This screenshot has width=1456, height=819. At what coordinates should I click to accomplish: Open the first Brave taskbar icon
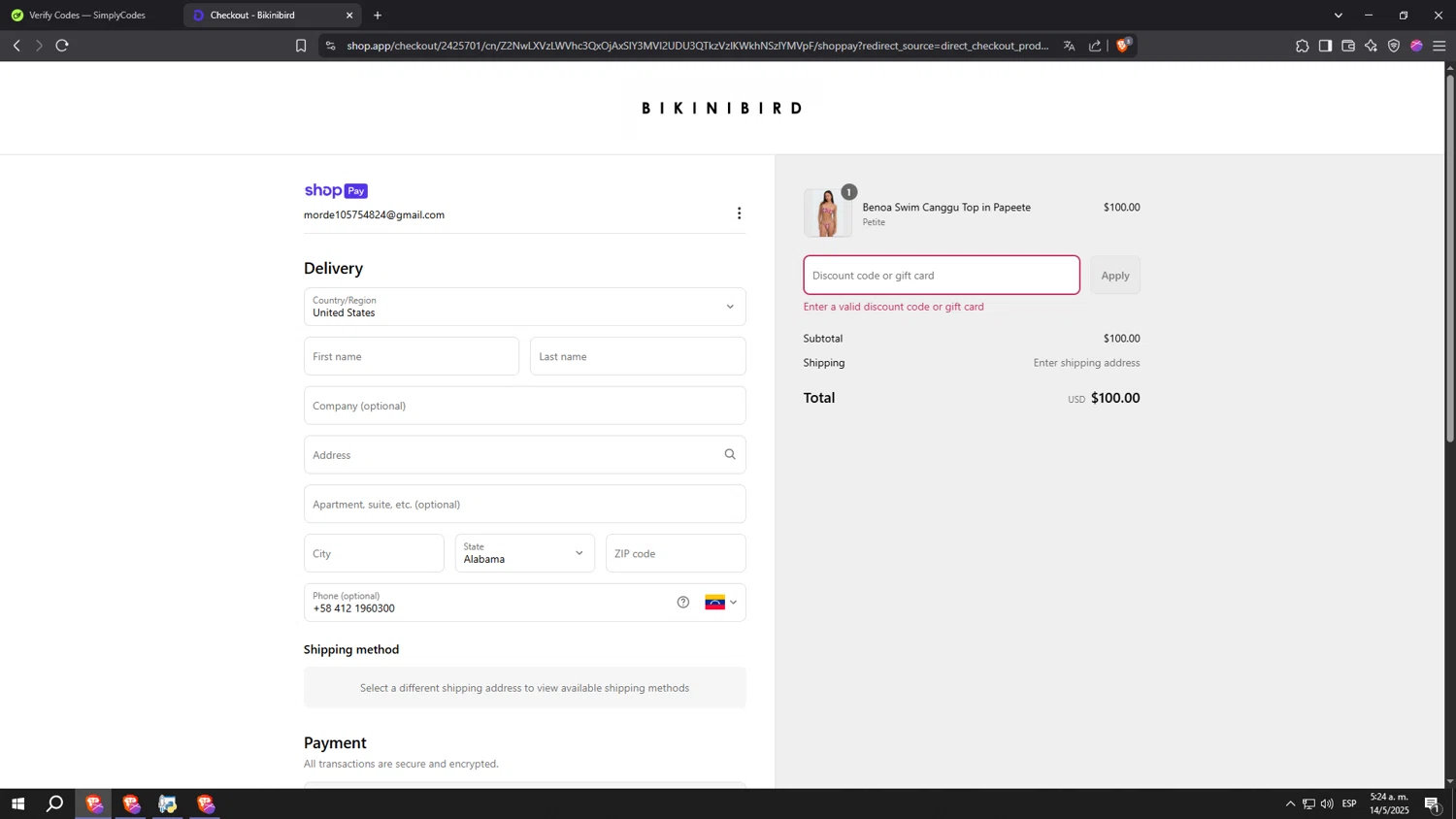click(x=93, y=803)
